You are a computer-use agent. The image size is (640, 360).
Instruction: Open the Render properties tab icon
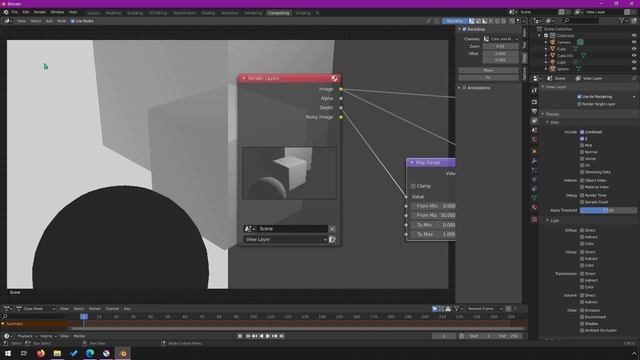534,102
